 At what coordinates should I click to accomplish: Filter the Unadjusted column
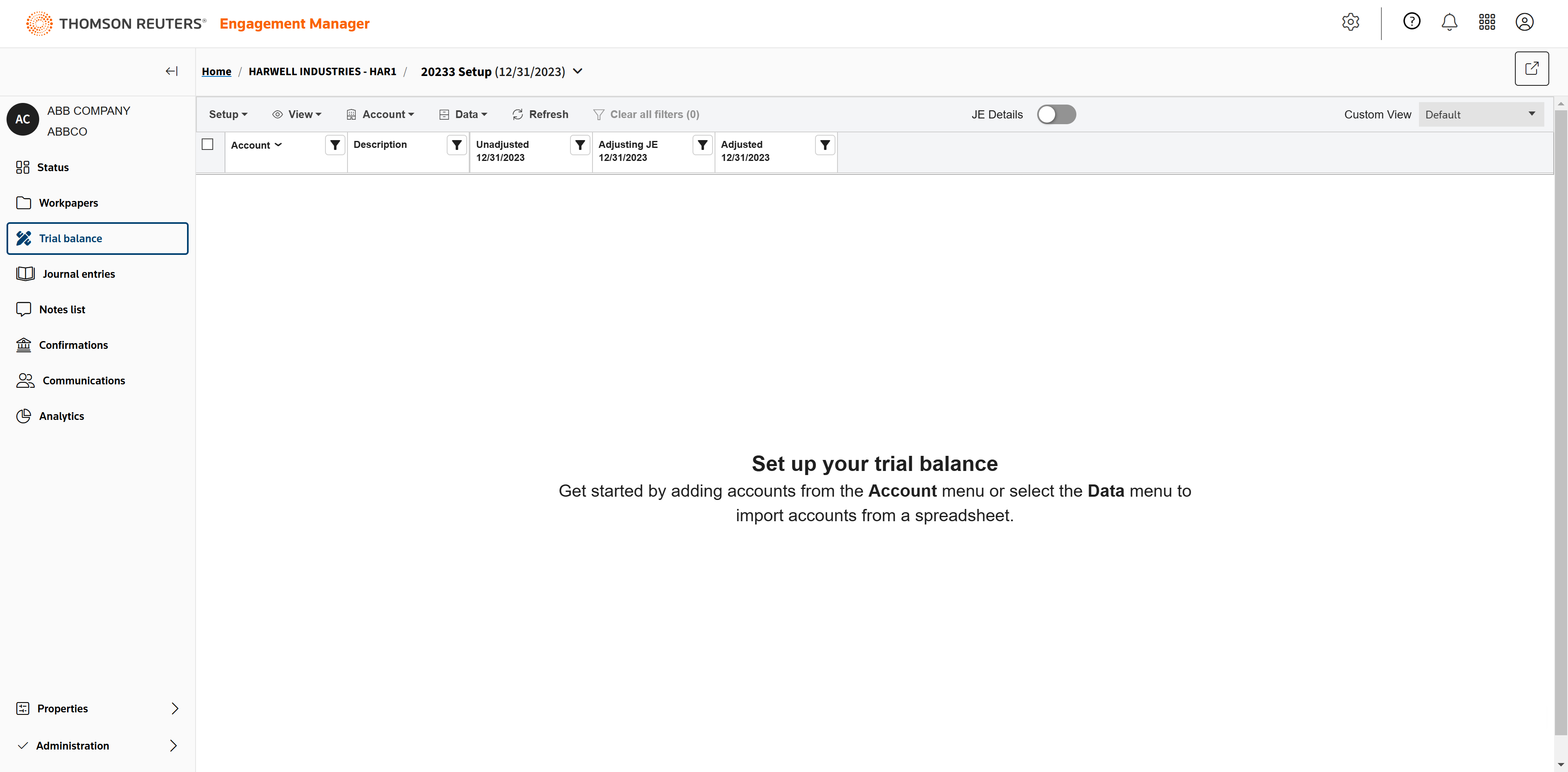tap(579, 145)
